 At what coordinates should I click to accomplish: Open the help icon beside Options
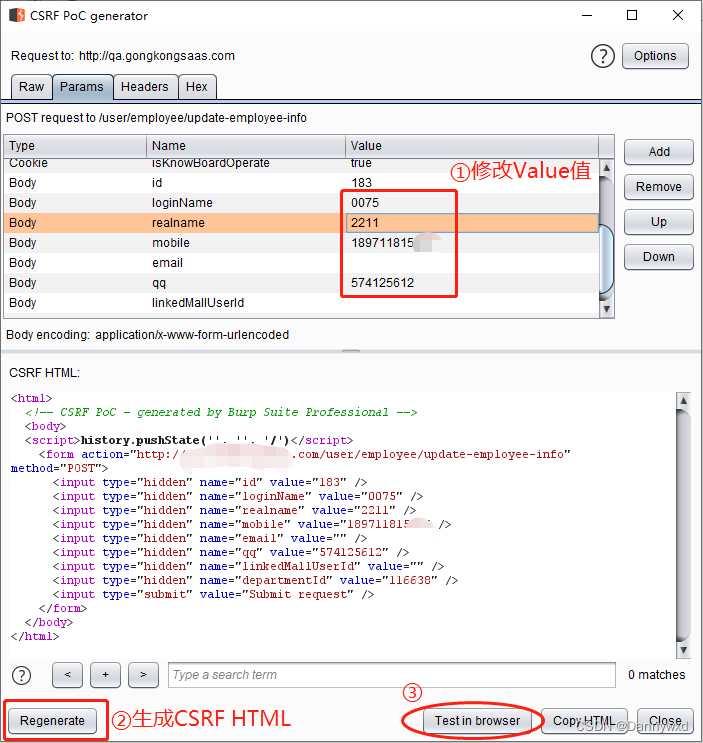pyautogui.click(x=603, y=56)
